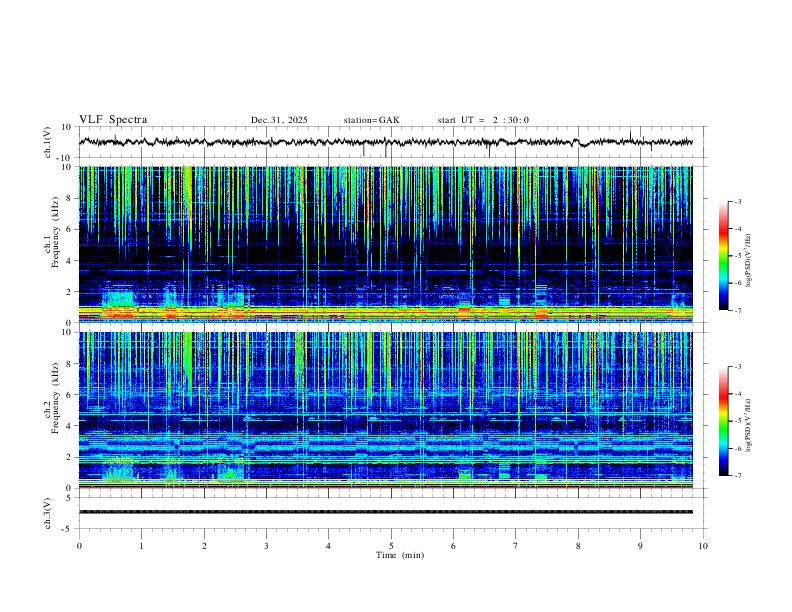Select the "start UT = 2:30:0" text
Viewport: 792px width, 612px height.
coord(483,120)
